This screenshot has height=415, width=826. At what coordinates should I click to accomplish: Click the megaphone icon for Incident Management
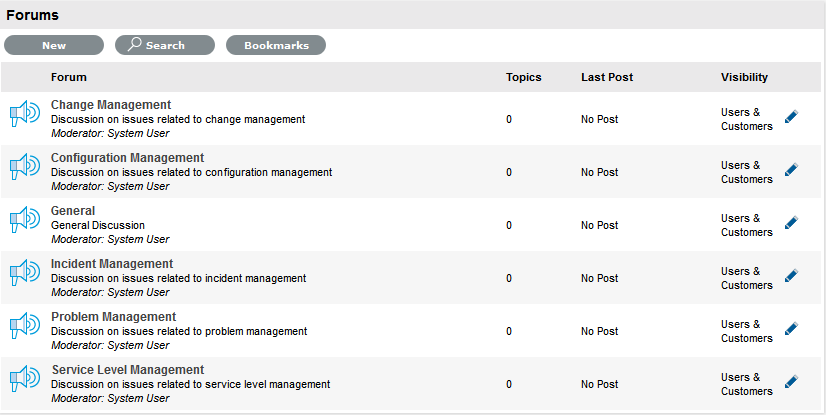tap(24, 273)
